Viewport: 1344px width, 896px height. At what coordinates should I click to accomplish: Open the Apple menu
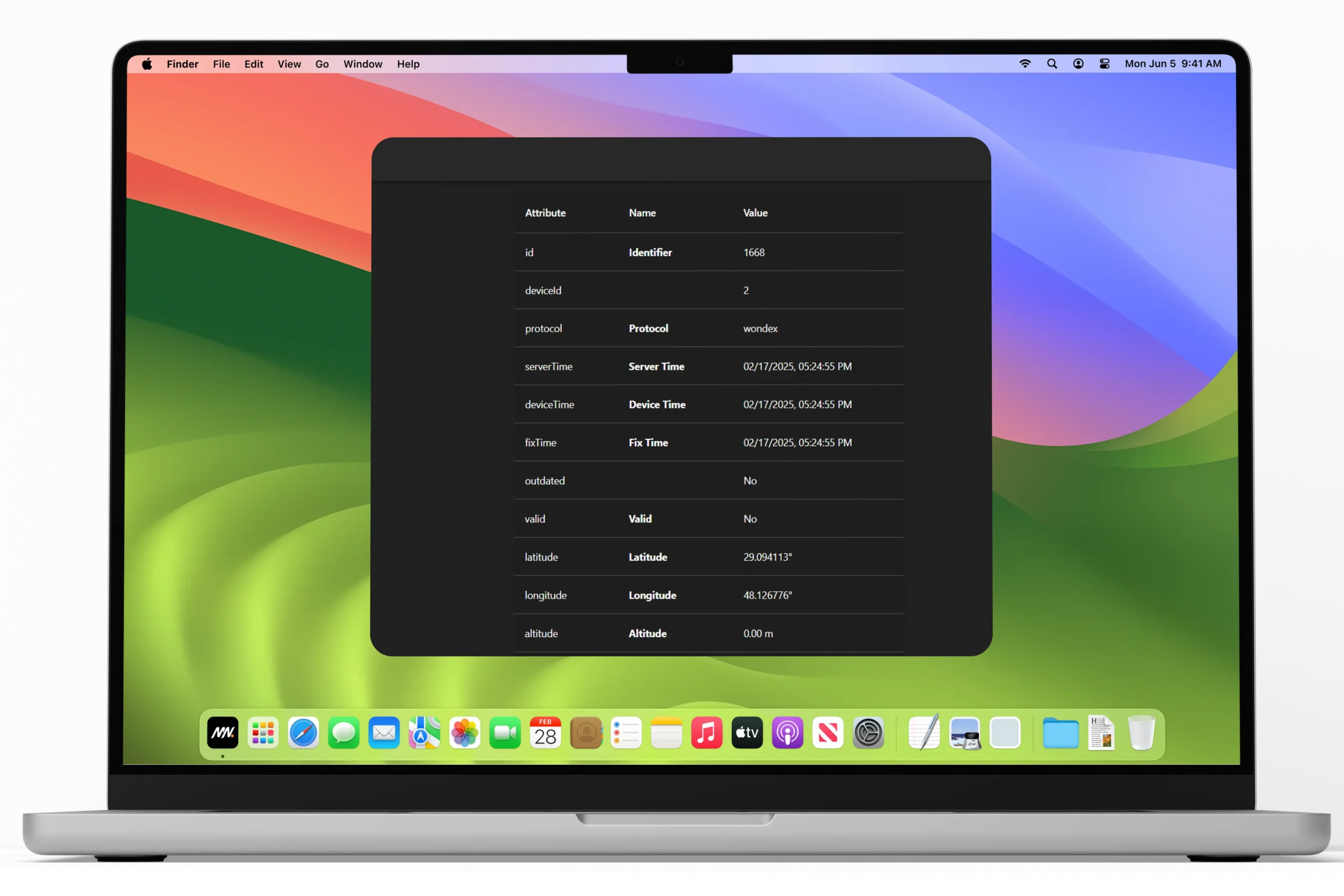tap(147, 64)
